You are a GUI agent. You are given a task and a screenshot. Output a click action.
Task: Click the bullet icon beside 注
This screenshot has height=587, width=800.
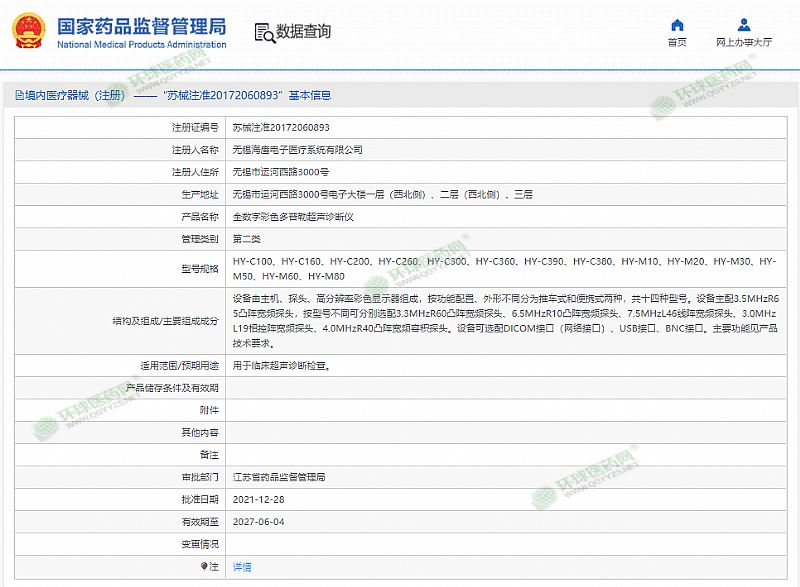pos(206,566)
